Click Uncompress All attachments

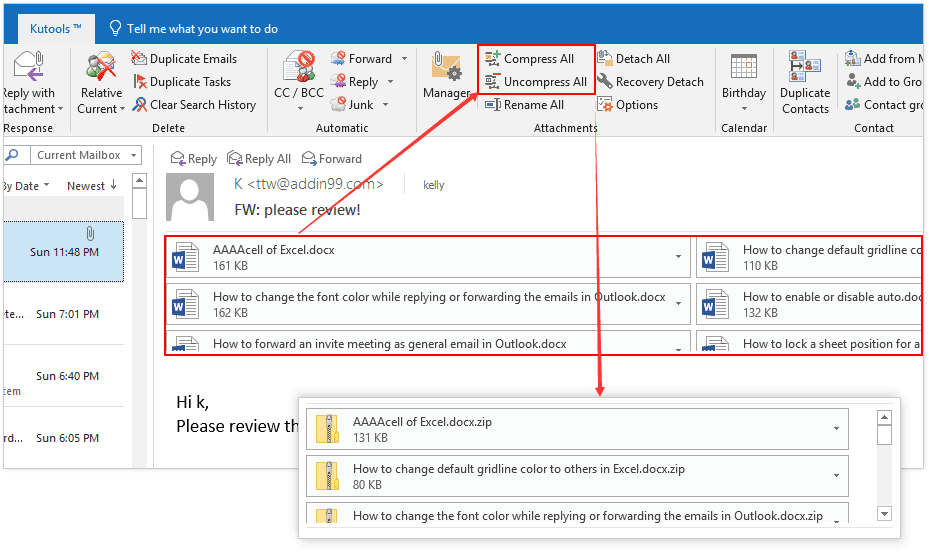click(x=536, y=81)
